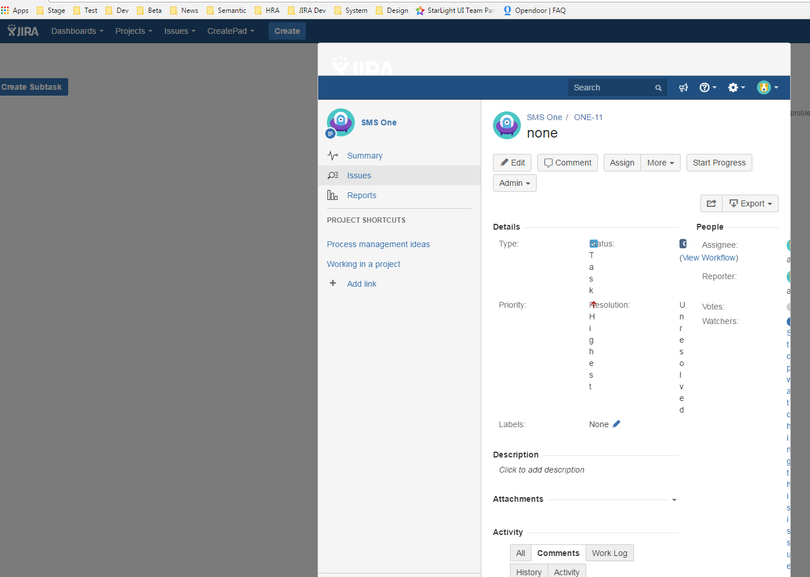Viewport: 810px width, 577px height.
Task: Click the issue title 'none'
Action: click(542, 133)
